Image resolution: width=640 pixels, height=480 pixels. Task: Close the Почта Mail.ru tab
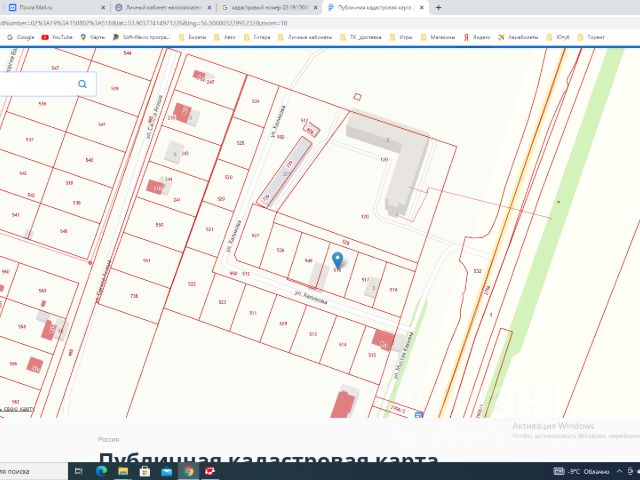(x=103, y=7)
